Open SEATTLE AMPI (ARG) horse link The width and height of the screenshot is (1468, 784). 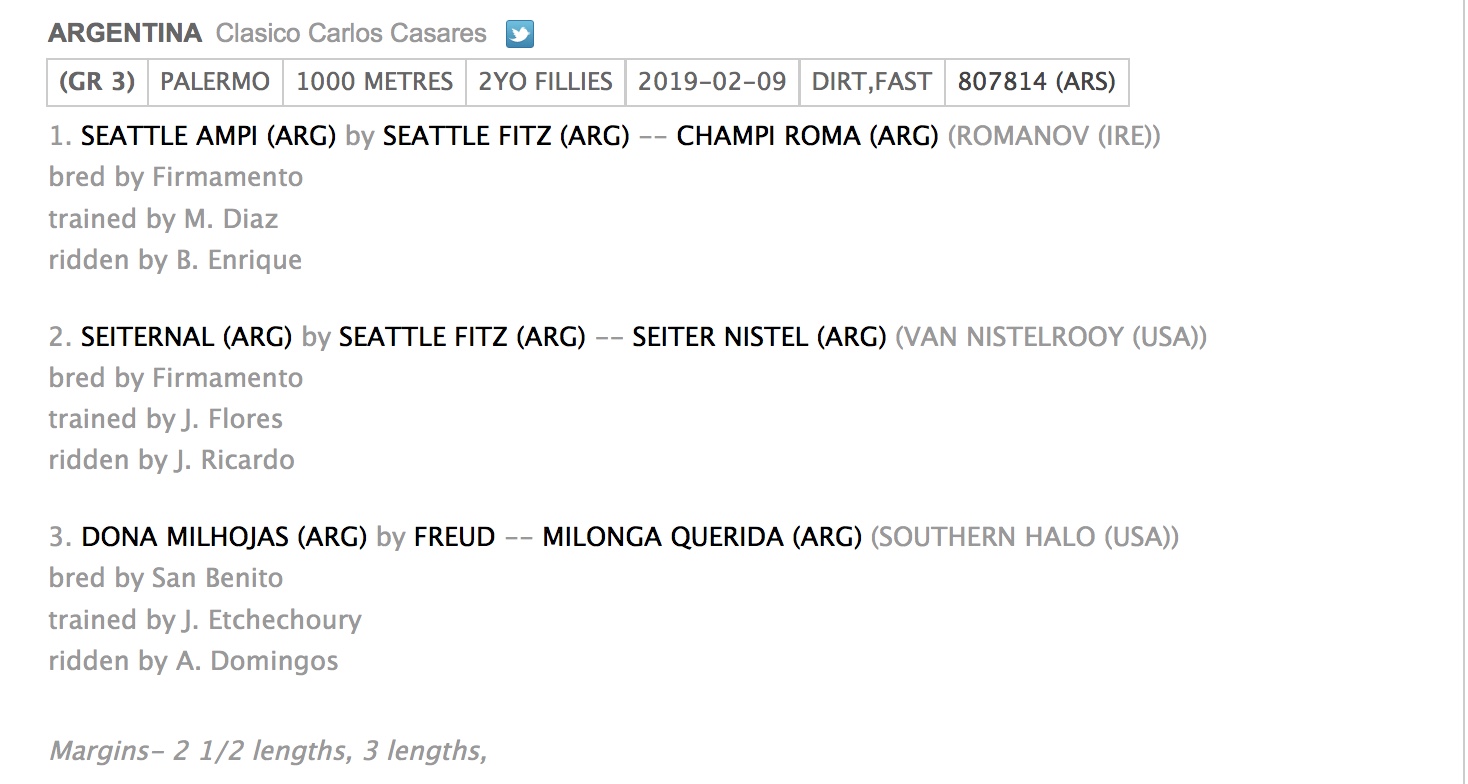[x=208, y=136]
